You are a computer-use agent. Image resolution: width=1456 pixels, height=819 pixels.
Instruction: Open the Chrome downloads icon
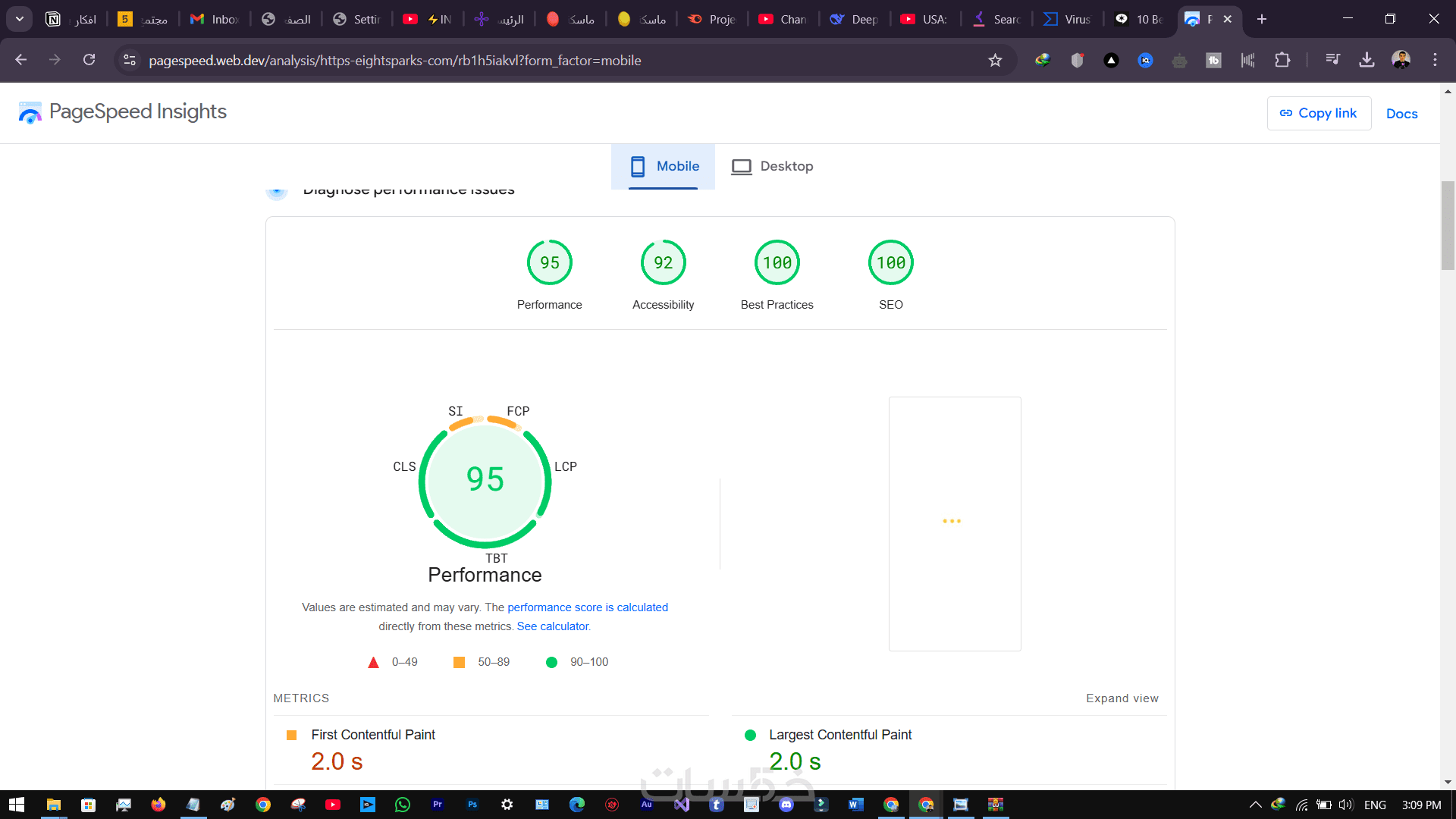tap(1367, 60)
